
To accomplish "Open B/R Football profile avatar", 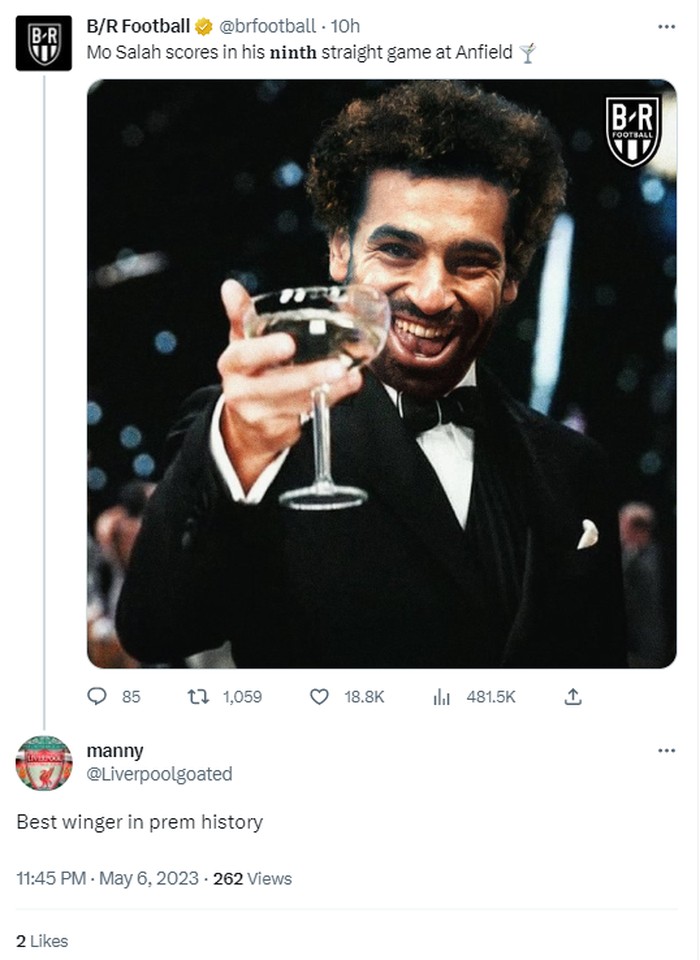I will pyautogui.click(x=43, y=43).
